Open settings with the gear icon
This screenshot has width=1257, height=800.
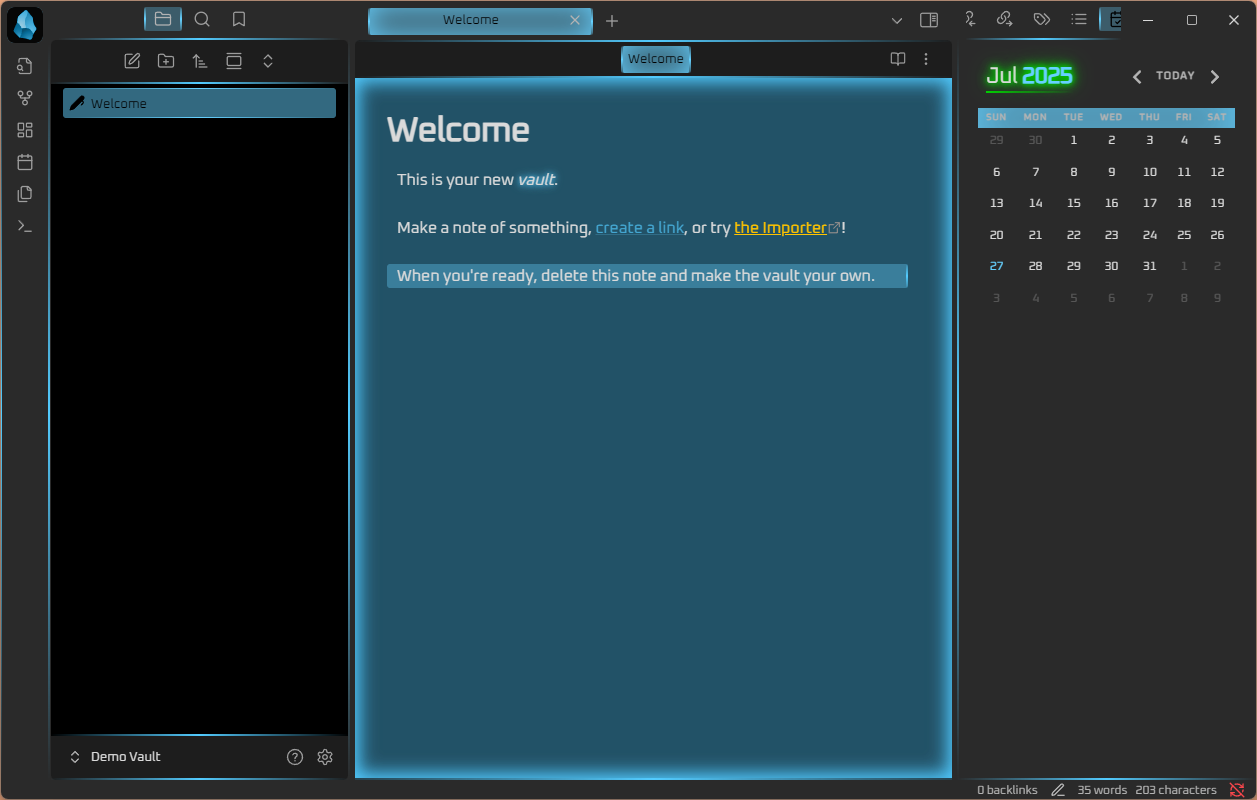coord(325,757)
